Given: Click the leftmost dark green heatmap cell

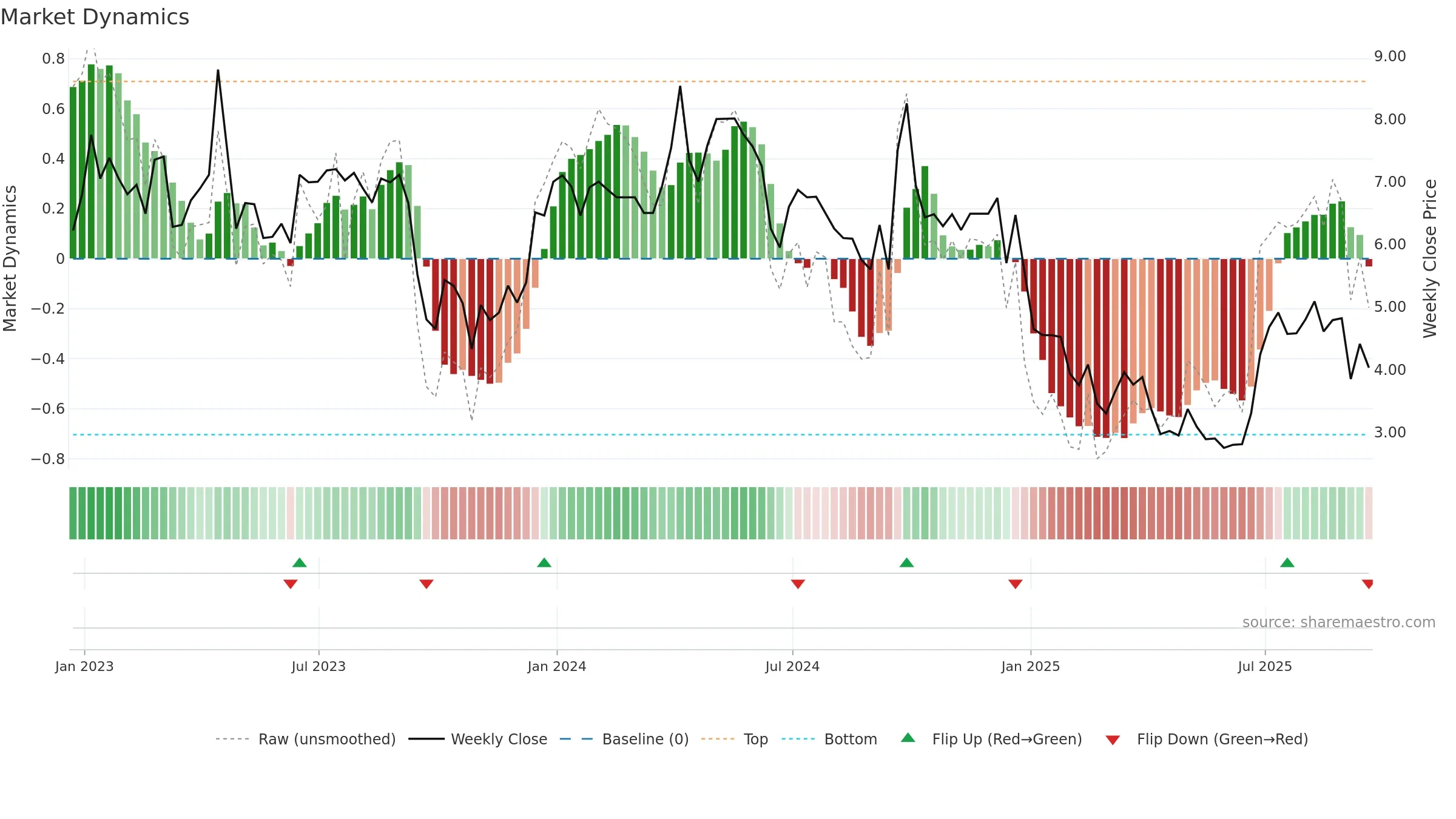Looking at the screenshot, I should [x=73, y=513].
